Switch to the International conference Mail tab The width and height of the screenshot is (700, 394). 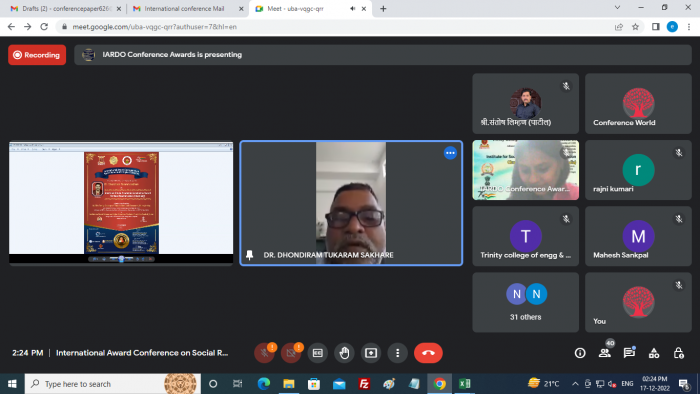(184, 8)
